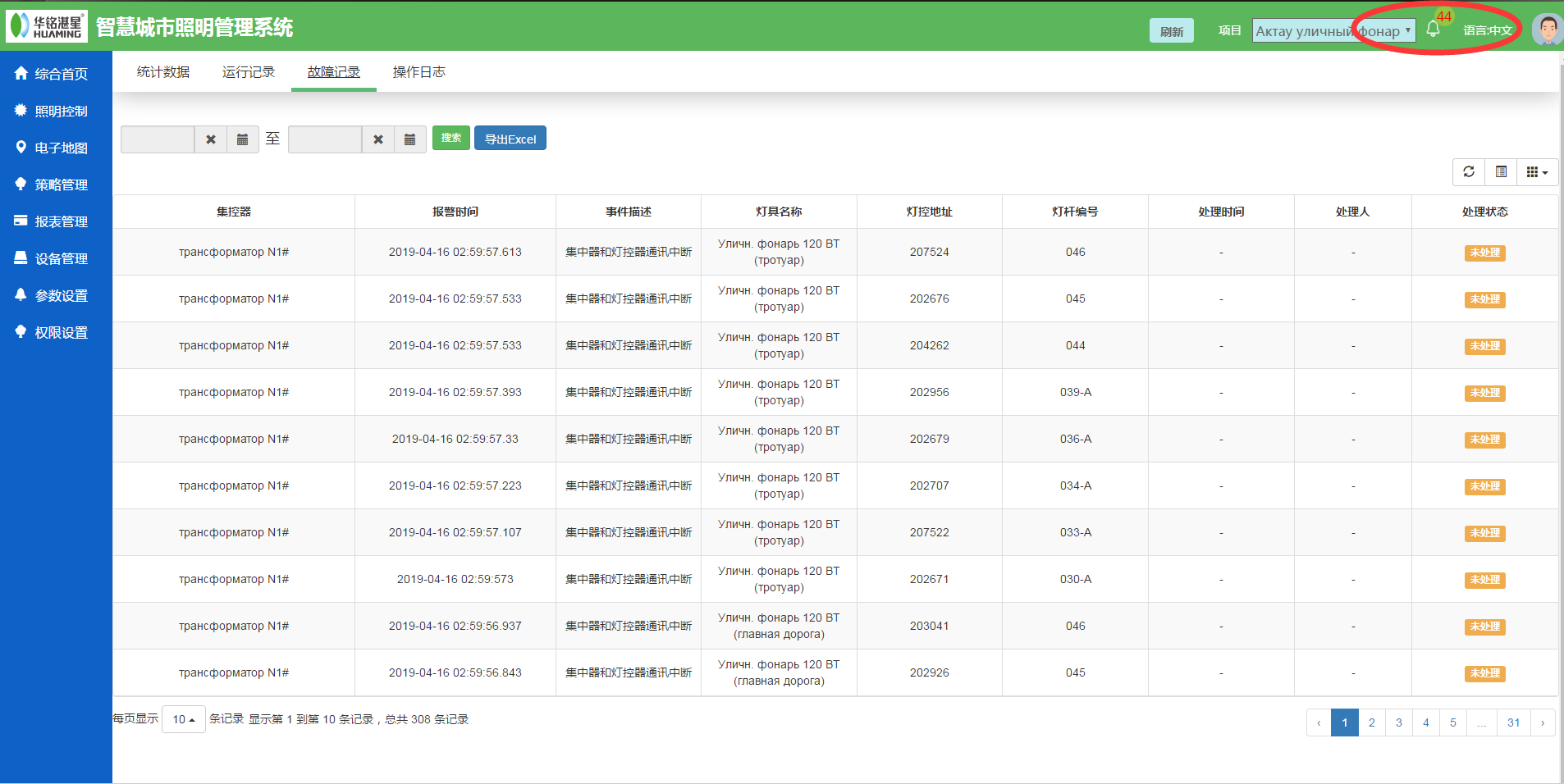This screenshot has width=1564, height=784.
Task: Click the end date input field
Action: [325, 139]
